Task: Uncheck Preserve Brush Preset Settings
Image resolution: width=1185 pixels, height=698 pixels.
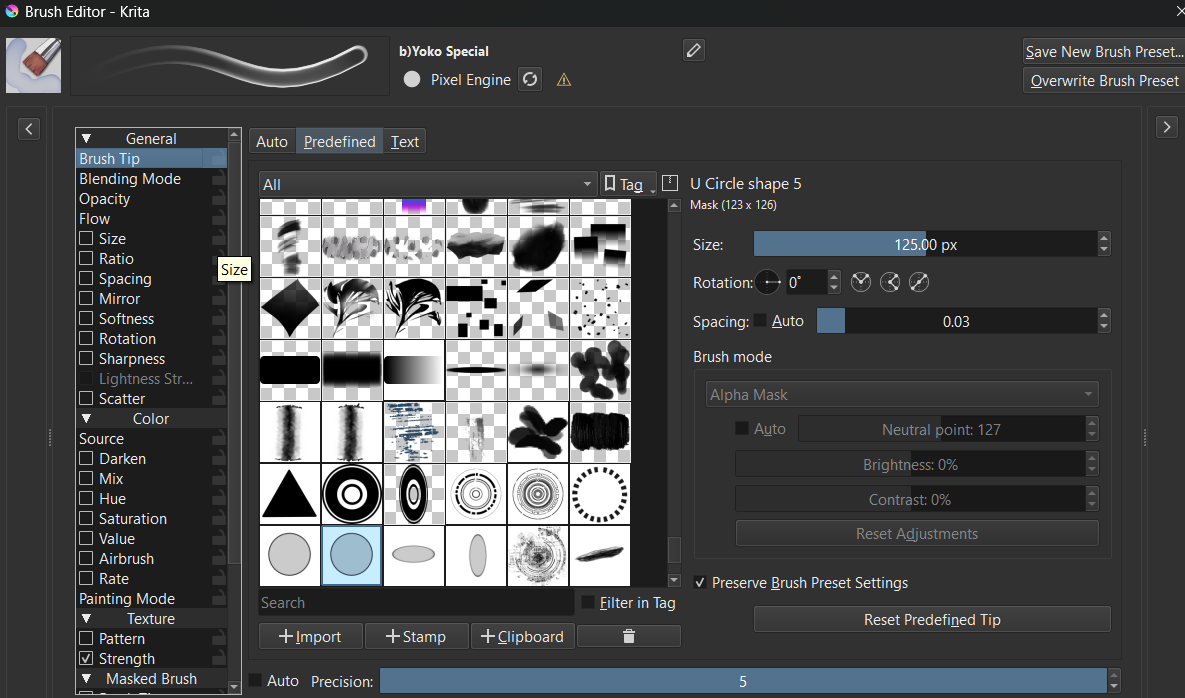Action: click(x=701, y=583)
